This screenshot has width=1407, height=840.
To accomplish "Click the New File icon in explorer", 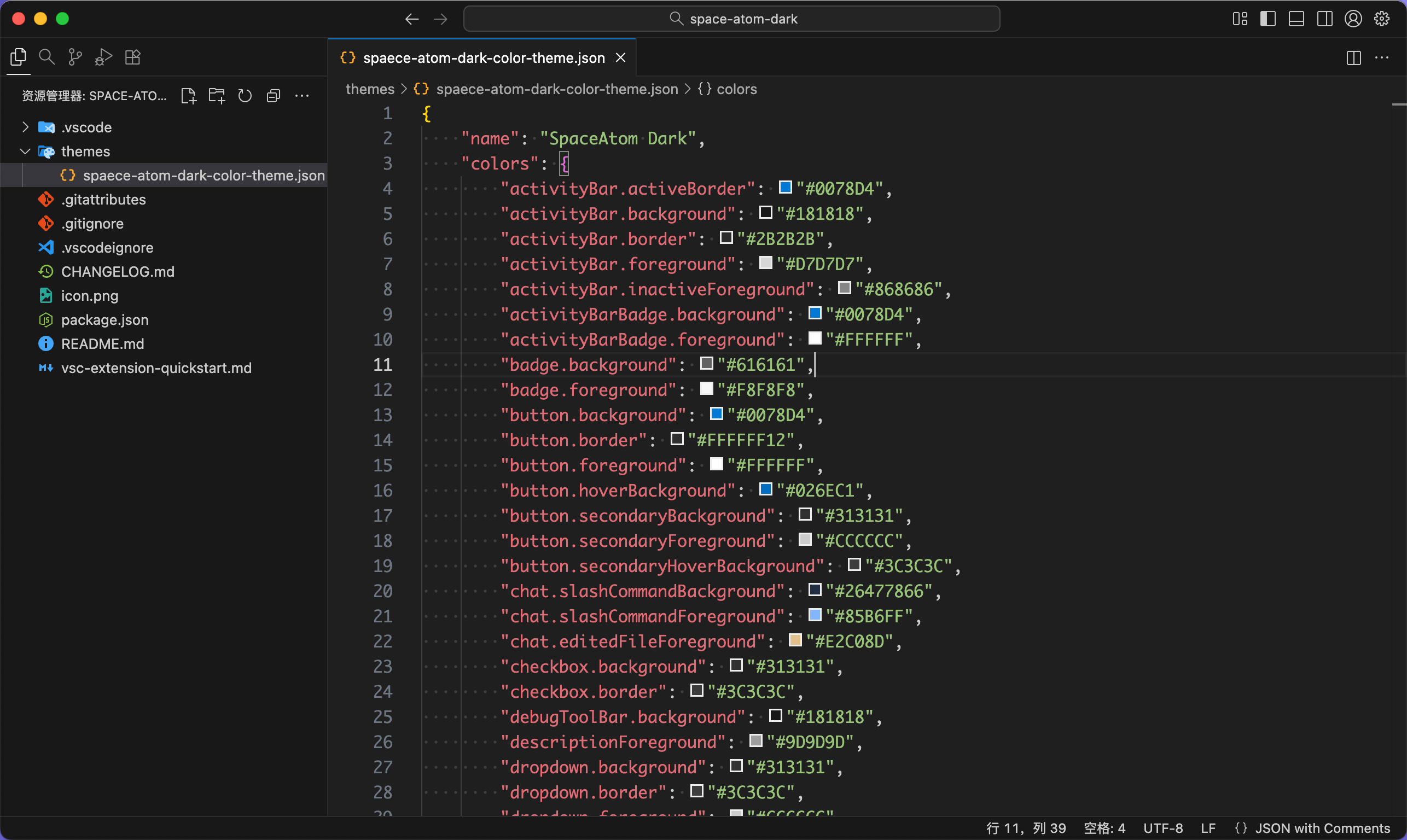I will [x=189, y=96].
